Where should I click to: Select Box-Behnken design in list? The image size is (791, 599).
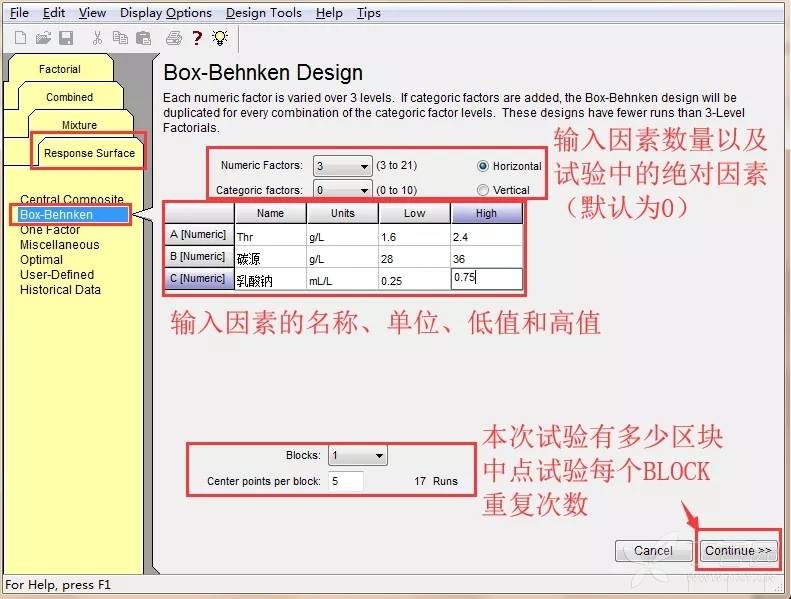[x=73, y=214]
